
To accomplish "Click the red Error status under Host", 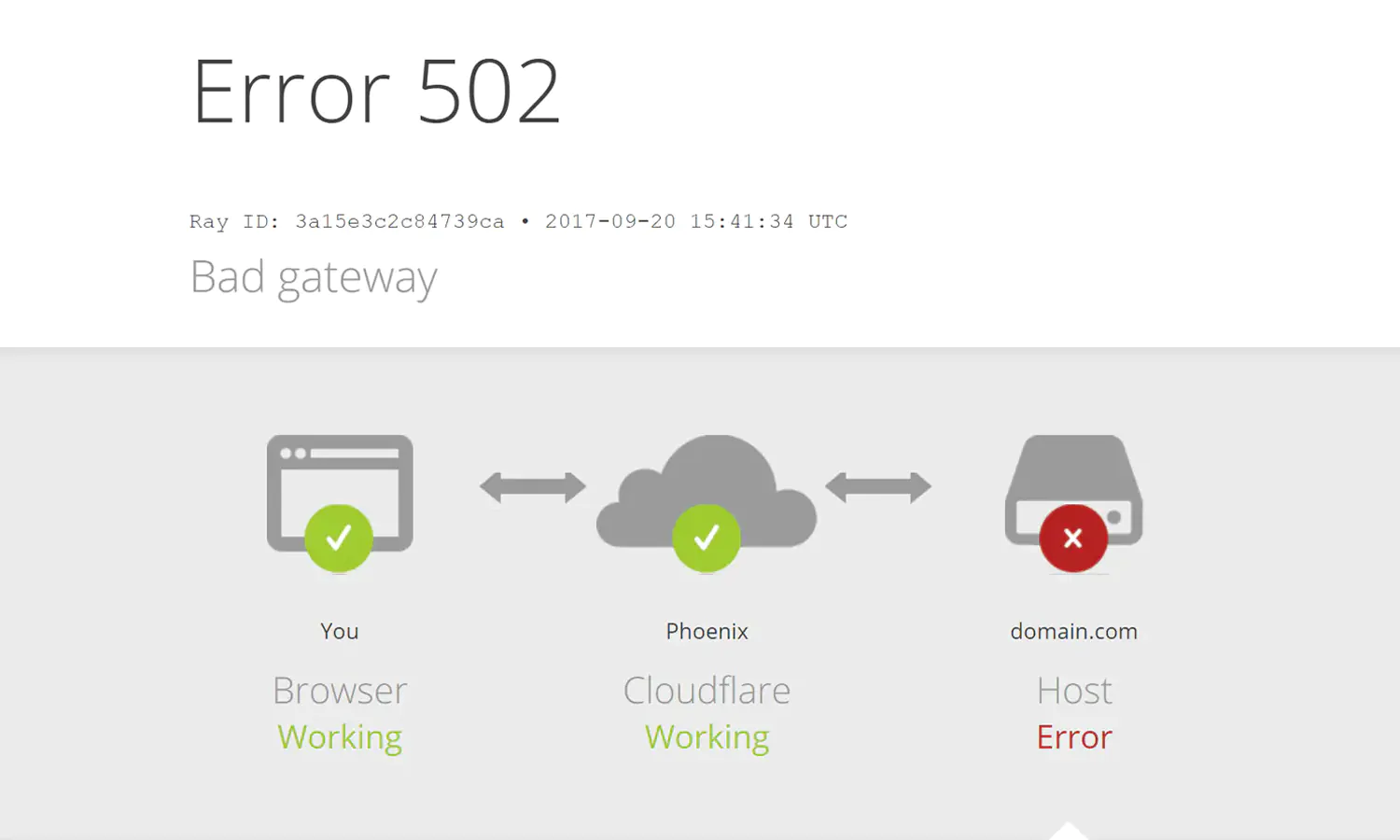I will 1074,737.
